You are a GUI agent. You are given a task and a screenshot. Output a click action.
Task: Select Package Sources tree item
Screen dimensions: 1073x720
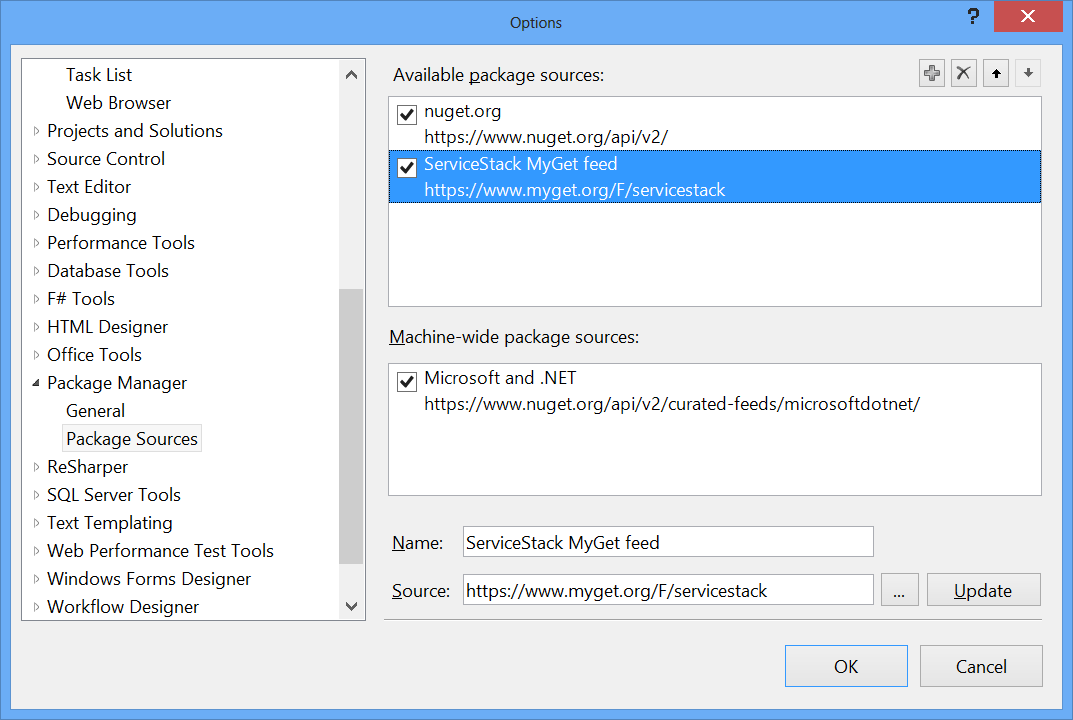(132, 439)
